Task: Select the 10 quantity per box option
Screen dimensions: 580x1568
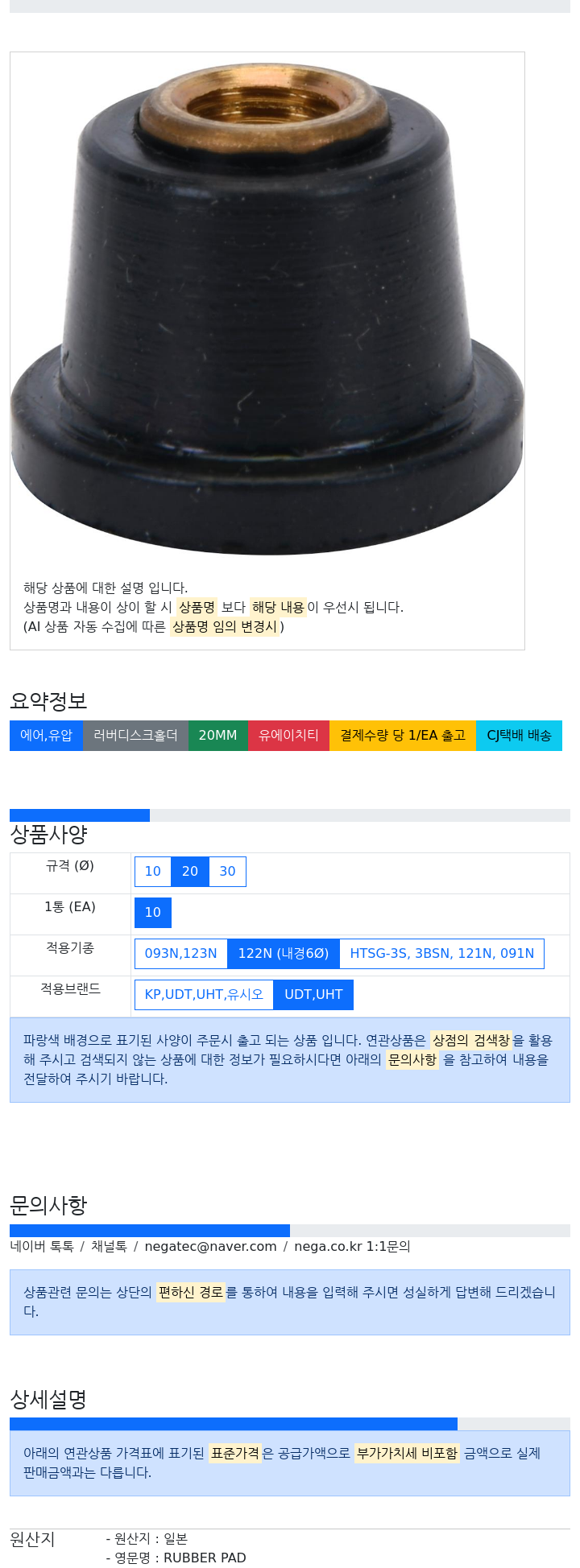Action: coord(153,913)
